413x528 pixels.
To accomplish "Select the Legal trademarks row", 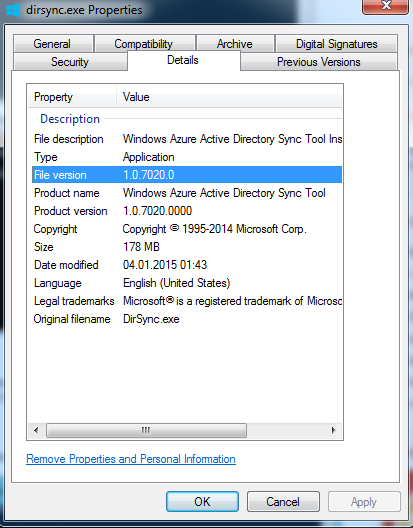I will [x=187, y=301].
